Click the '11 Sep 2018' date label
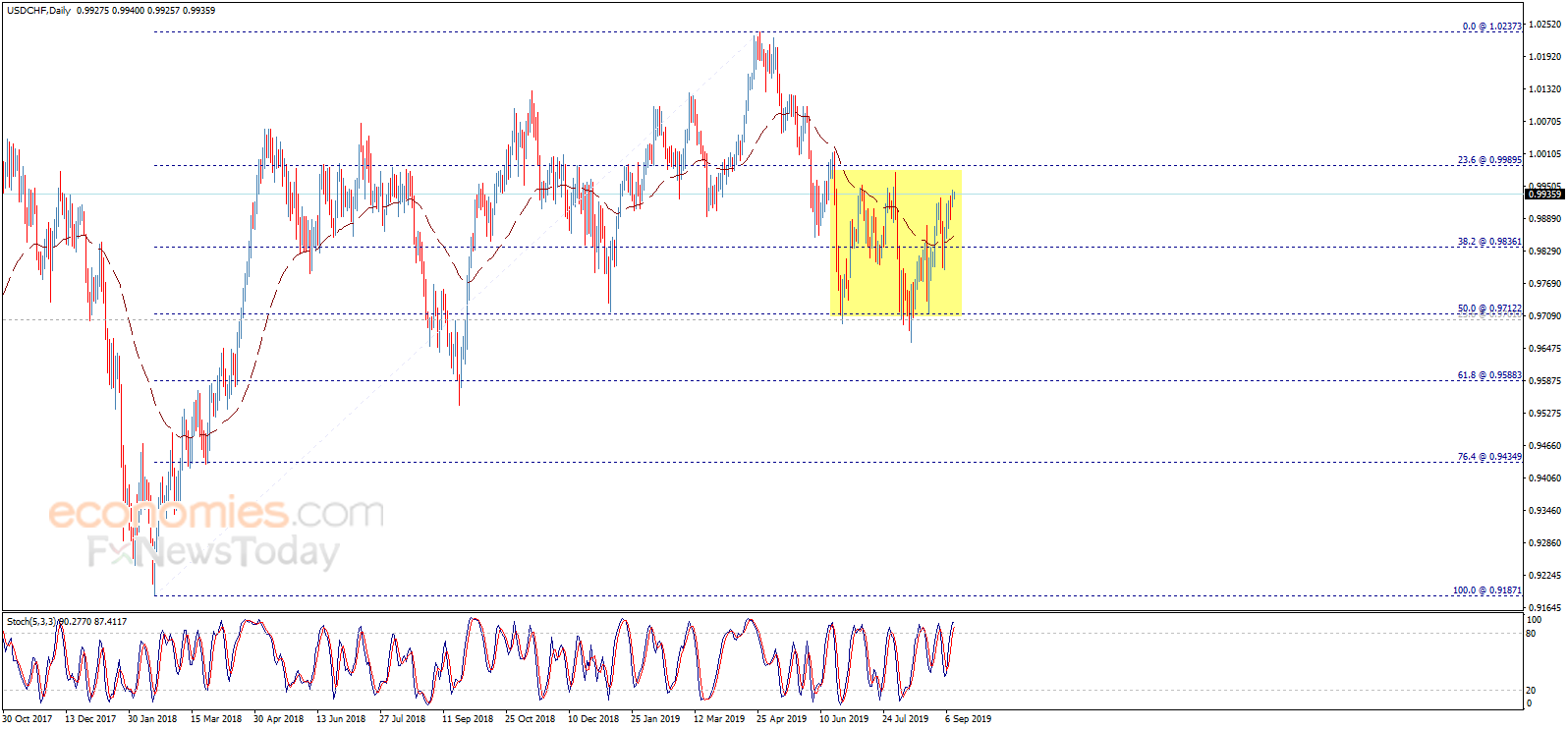This screenshot has width=1568, height=730. point(468,719)
